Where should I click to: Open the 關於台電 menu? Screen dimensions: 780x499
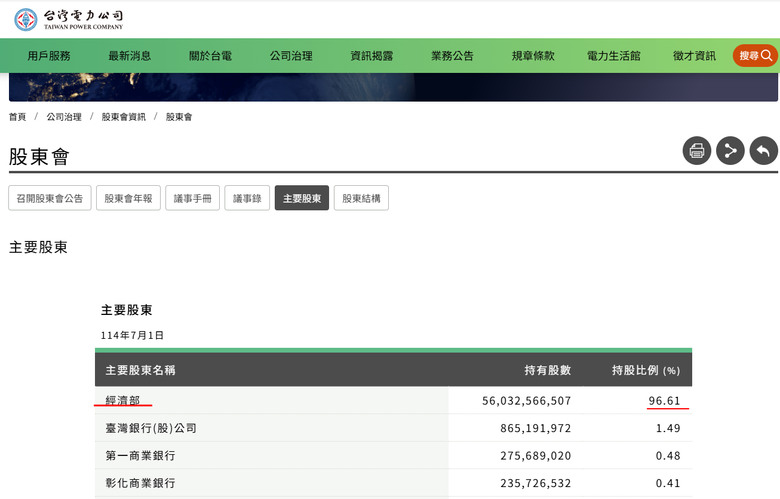[x=210, y=56]
